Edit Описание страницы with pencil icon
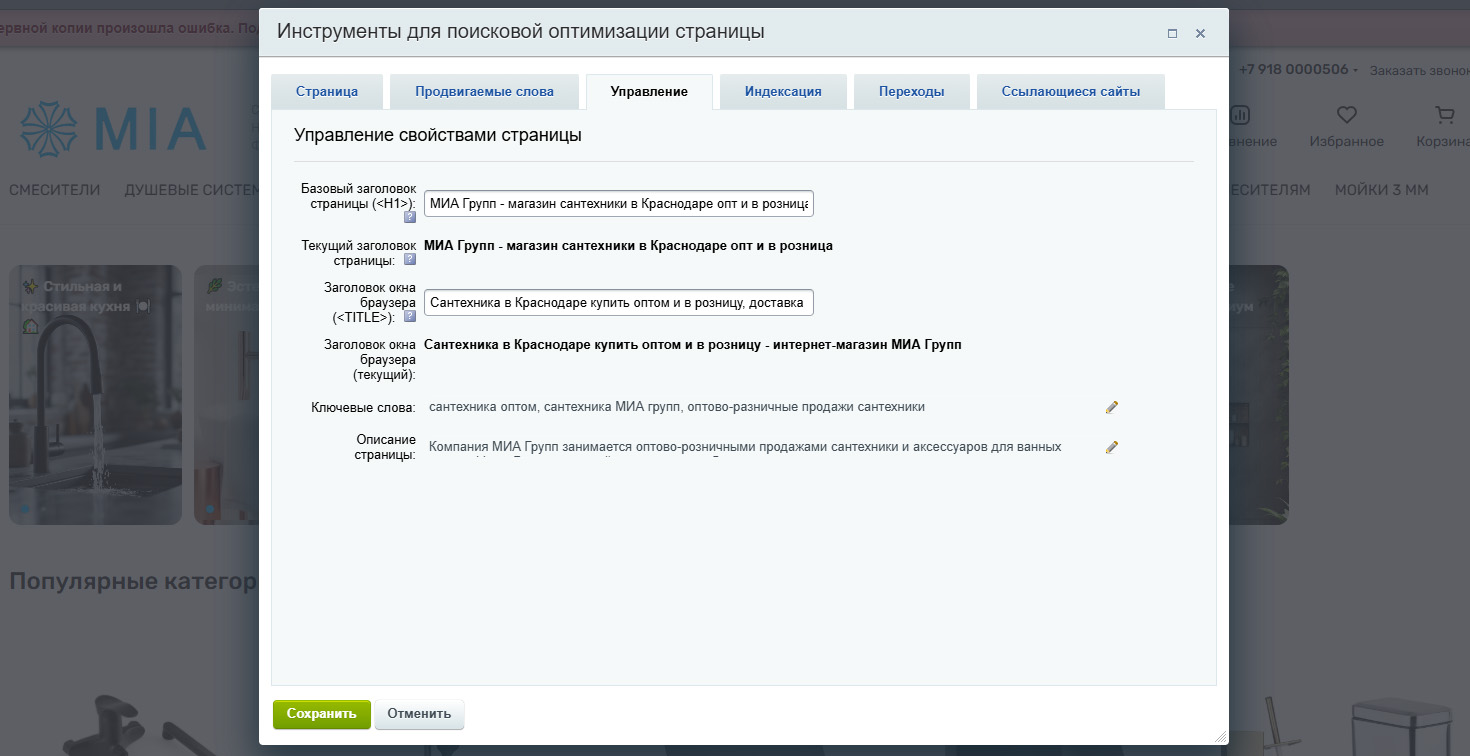The width and height of the screenshot is (1470, 756). [x=1112, y=447]
